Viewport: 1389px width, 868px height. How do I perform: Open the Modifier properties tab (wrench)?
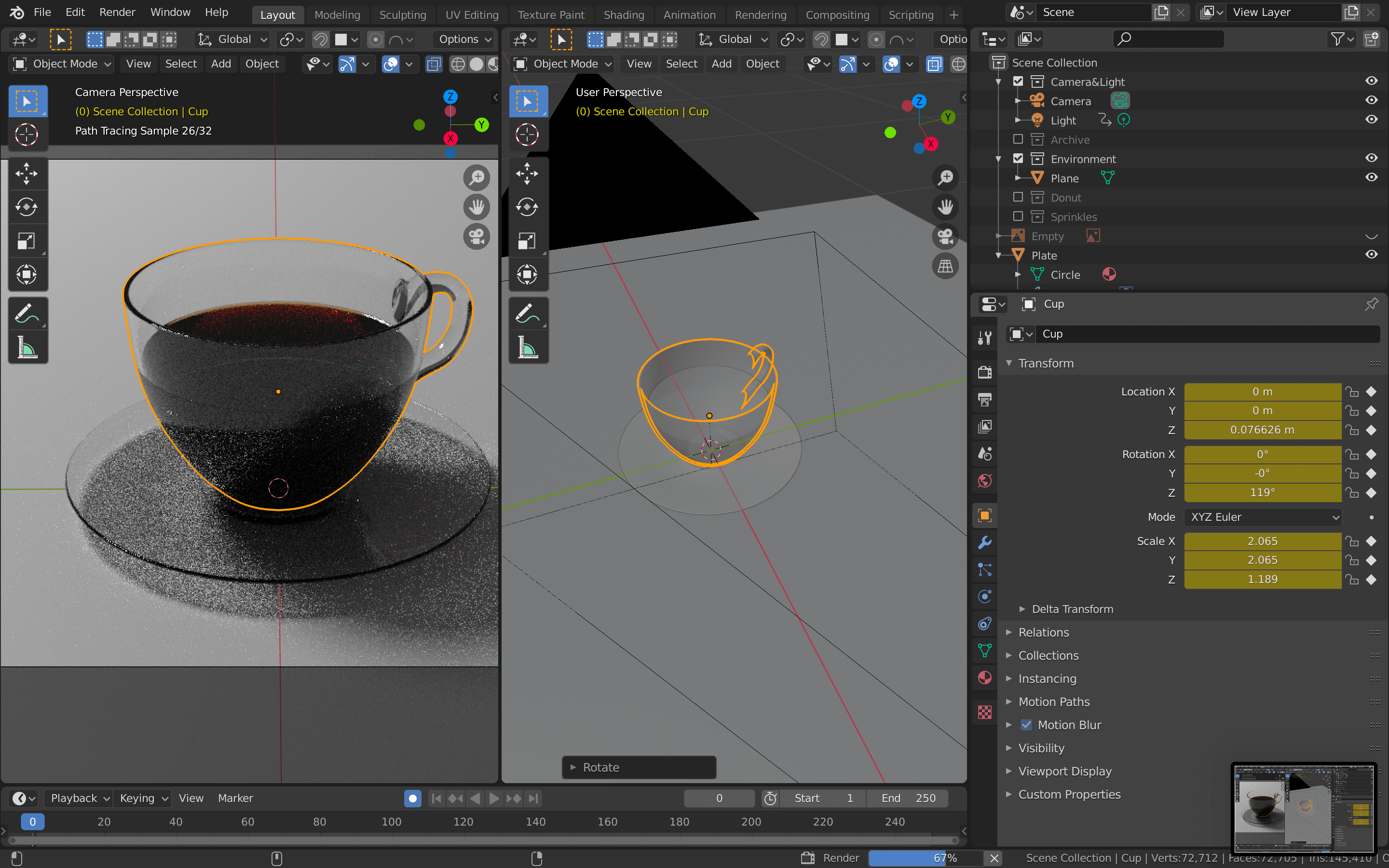tap(985, 542)
